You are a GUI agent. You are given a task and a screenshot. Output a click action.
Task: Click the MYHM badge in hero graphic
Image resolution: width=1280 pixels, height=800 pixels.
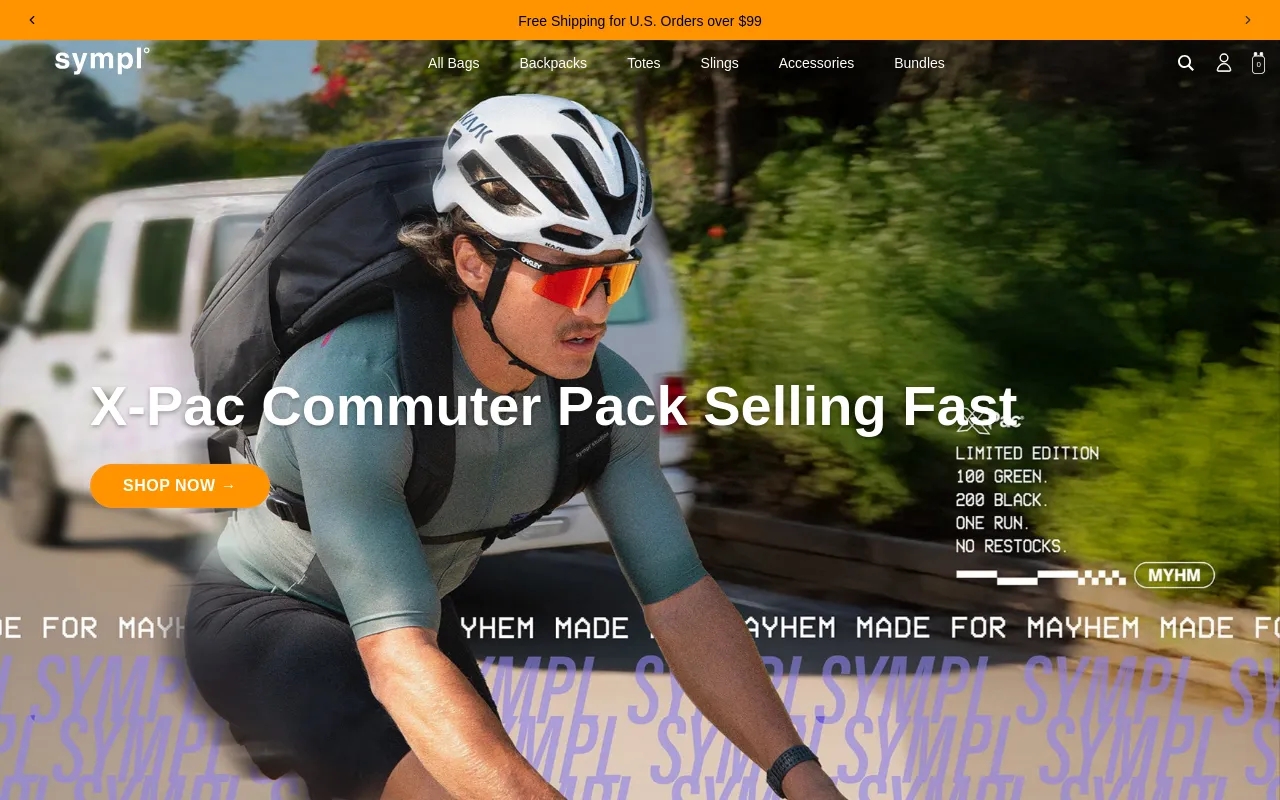coord(1174,575)
